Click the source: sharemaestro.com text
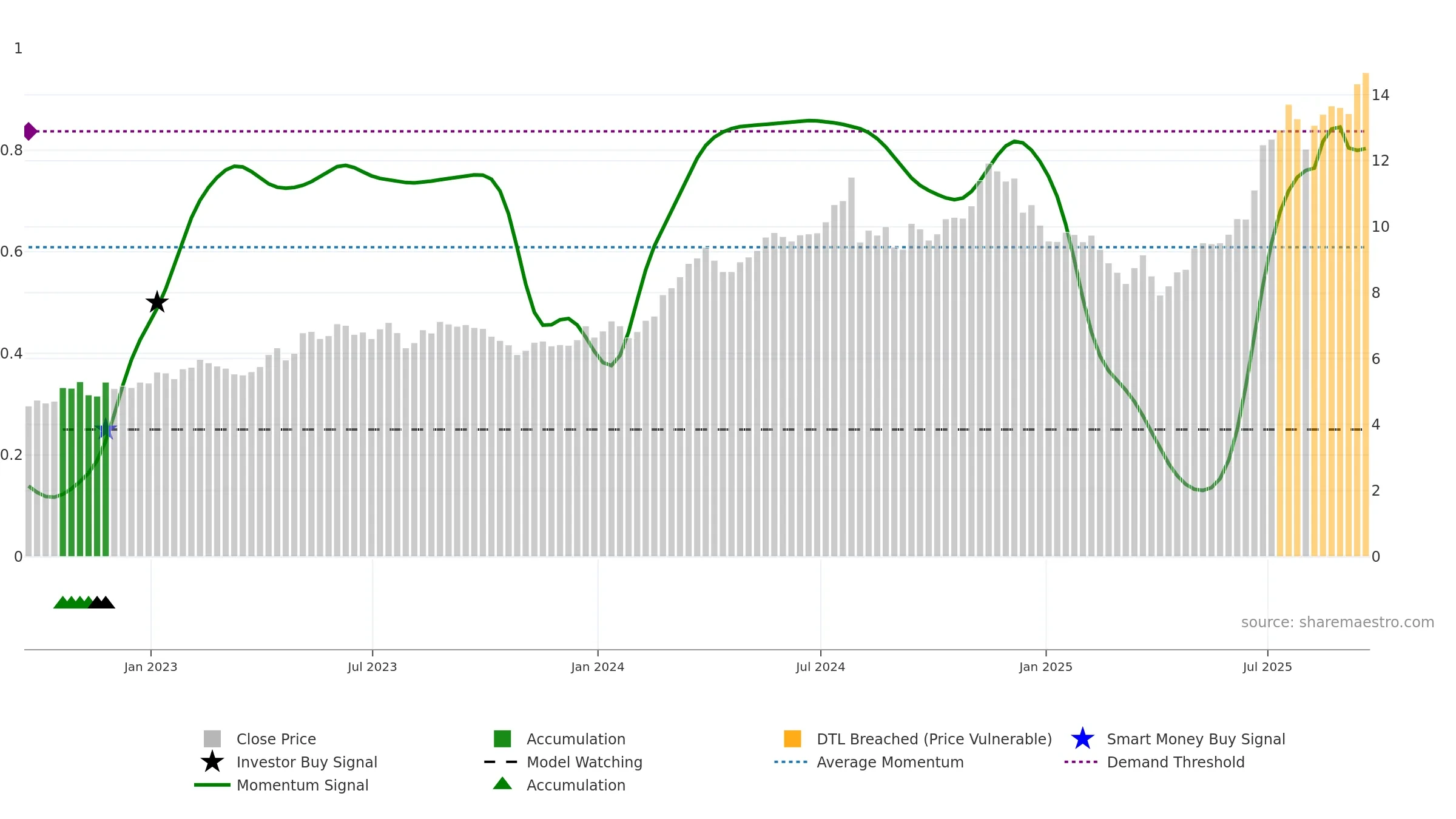The image size is (1456, 819). pos(1337,622)
